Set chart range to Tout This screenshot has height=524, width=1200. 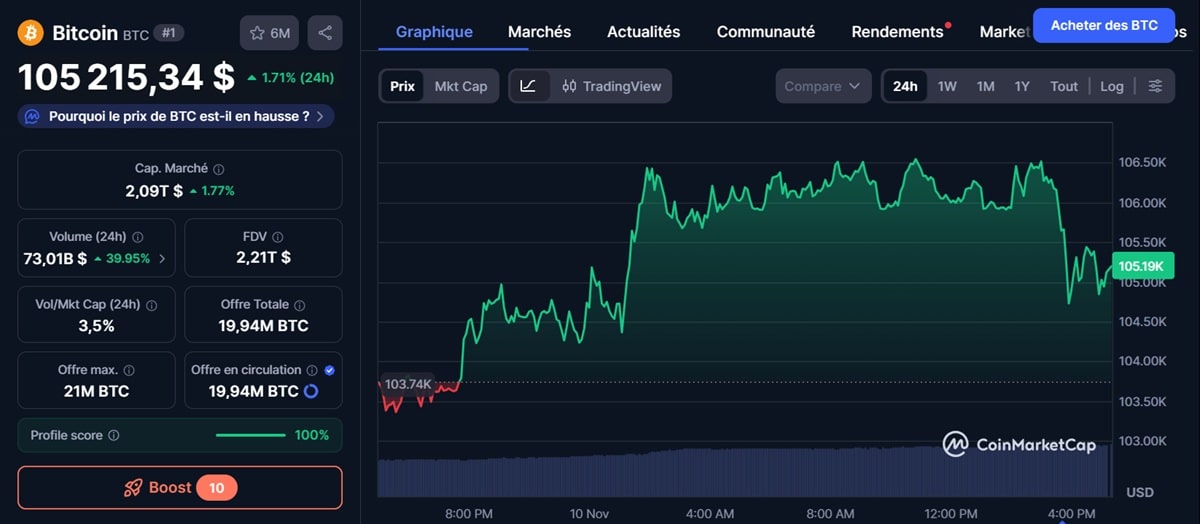tap(1064, 86)
